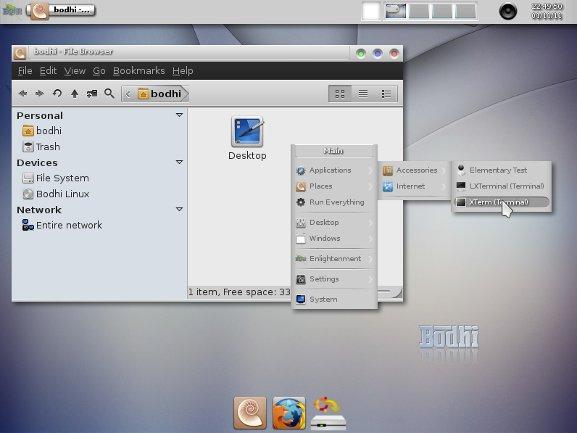Image resolution: width=577 pixels, height=433 pixels.
Task: Switch to list view mode
Action: coord(363,94)
